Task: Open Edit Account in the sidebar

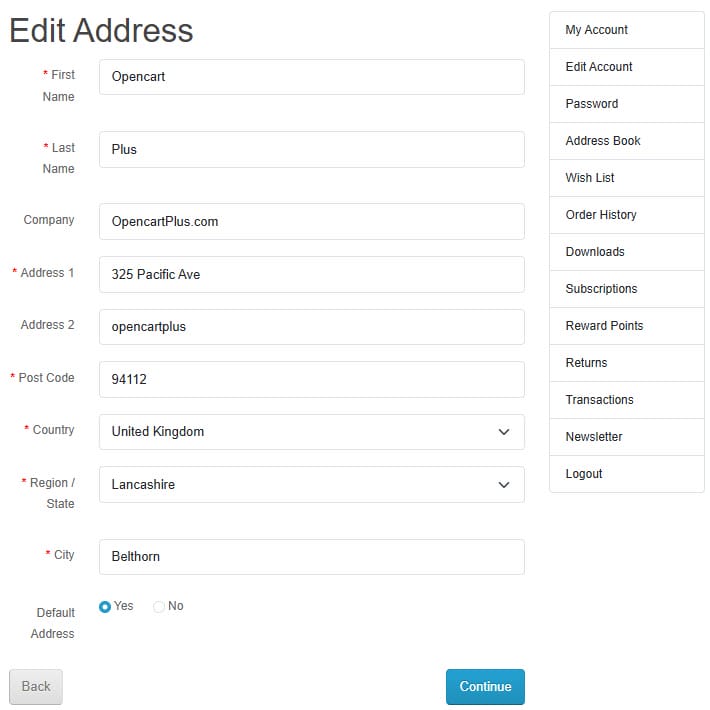Action: tap(627, 67)
